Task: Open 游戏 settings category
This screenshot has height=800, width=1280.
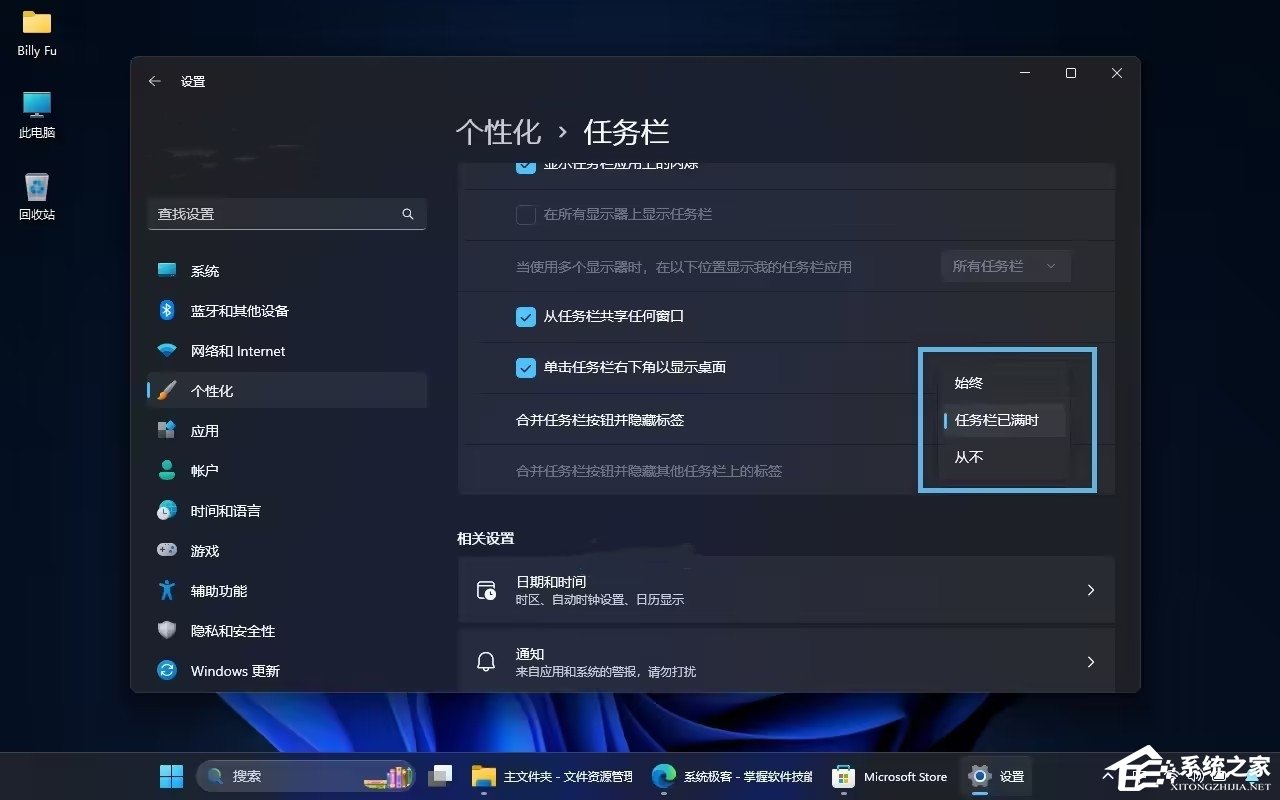Action: 287,551
